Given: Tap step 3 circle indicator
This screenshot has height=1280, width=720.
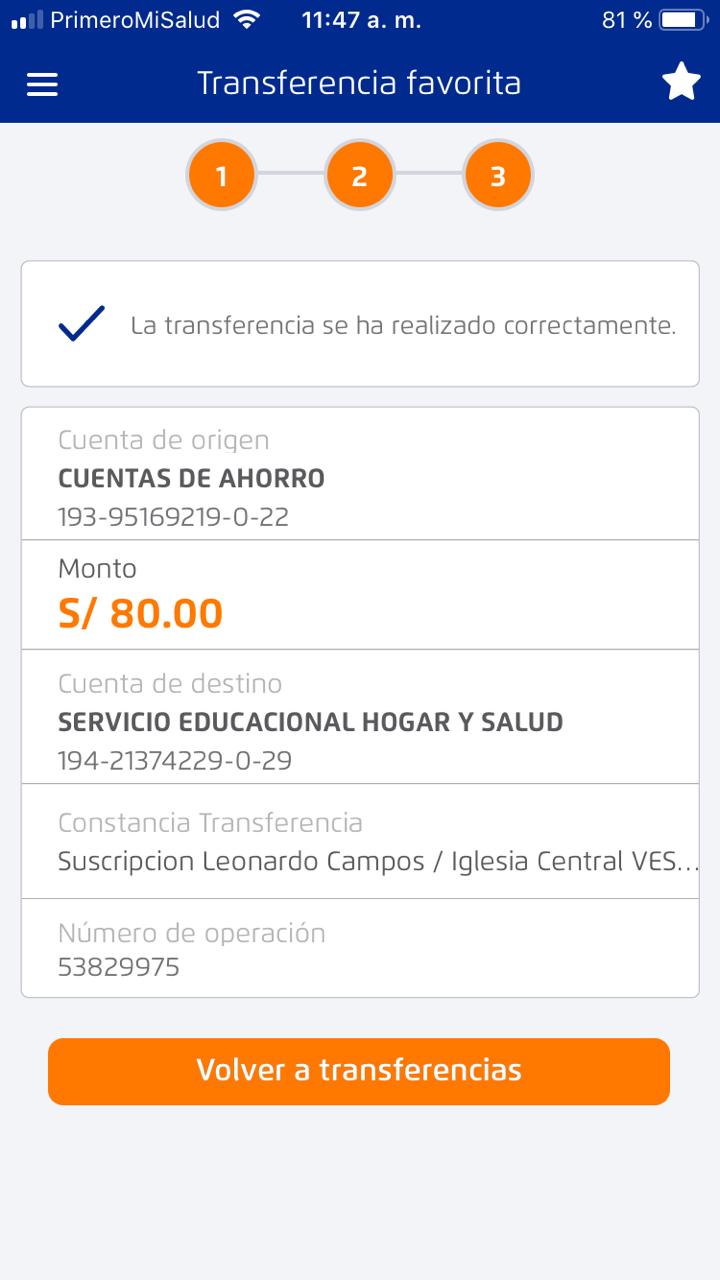Looking at the screenshot, I should [x=497, y=176].
